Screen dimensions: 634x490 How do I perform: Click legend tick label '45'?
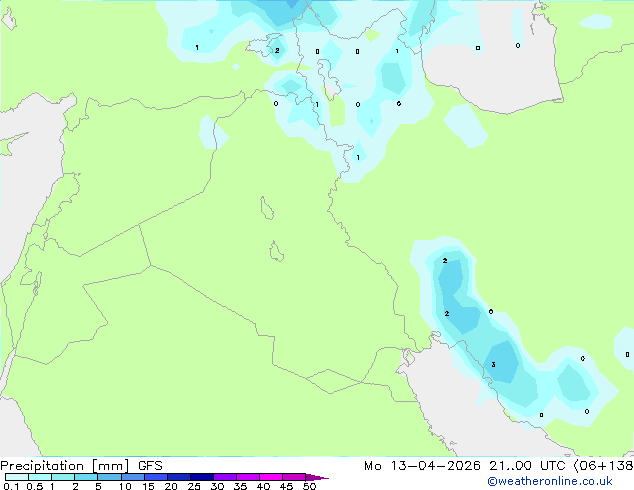tap(286, 486)
